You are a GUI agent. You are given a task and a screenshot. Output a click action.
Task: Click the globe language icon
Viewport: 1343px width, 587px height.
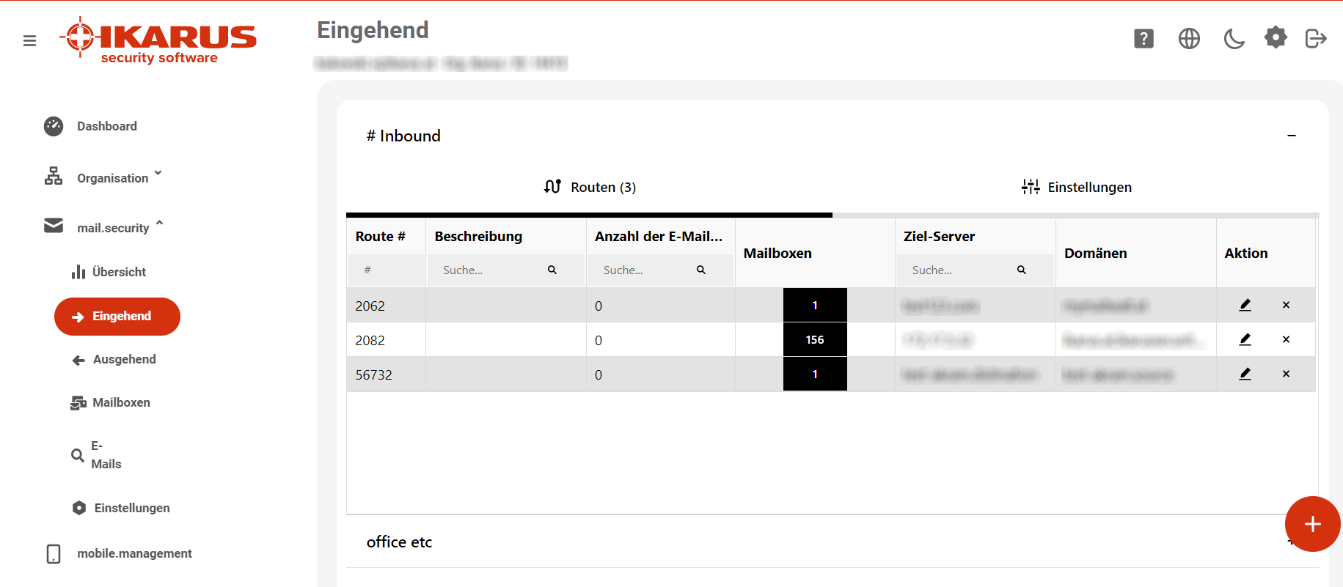tap(1189, 39)
